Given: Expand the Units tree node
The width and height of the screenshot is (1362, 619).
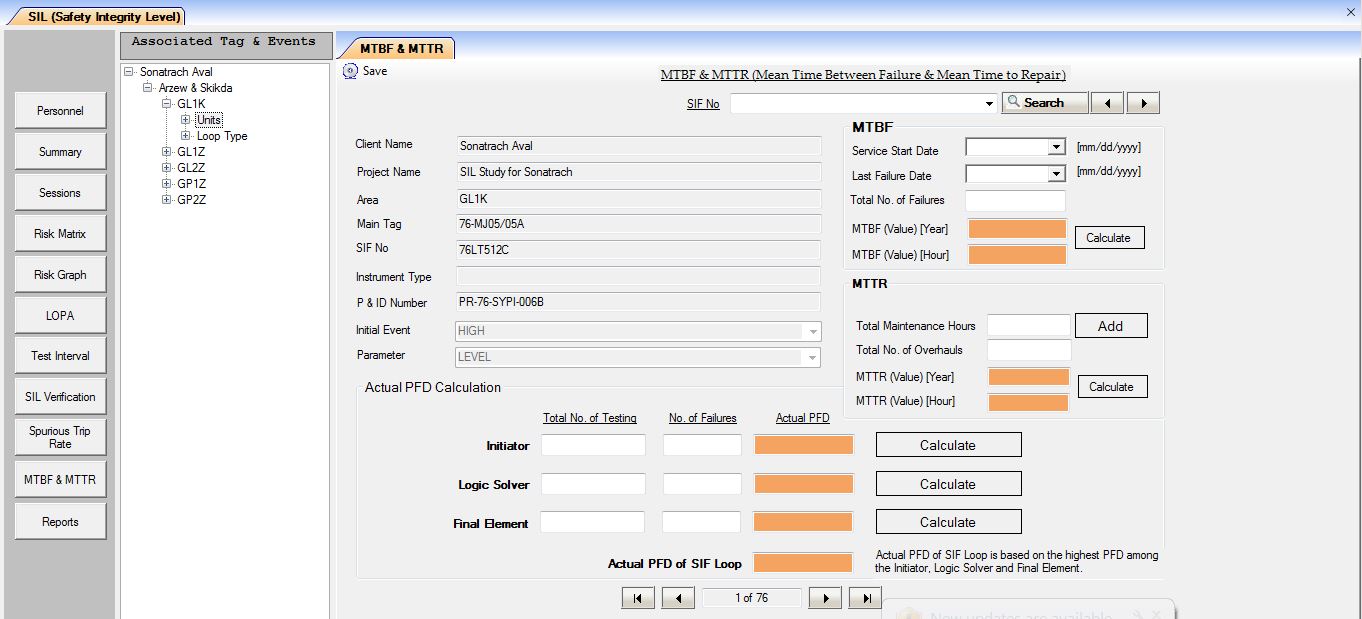Looking at the screenshot, I should pyautogui.click(x=186, y=120).
